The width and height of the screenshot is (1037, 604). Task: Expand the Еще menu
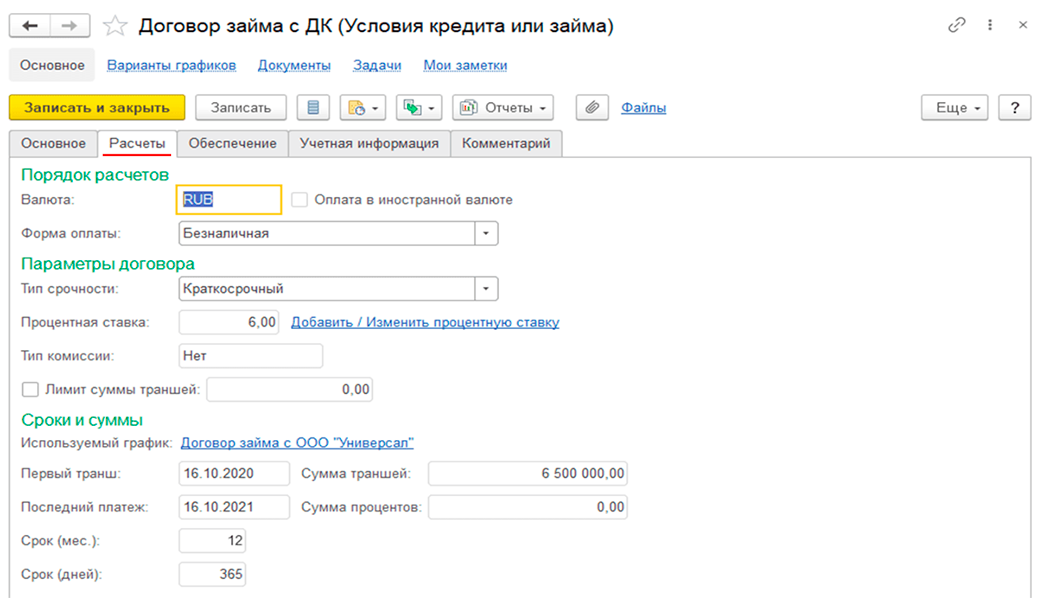tap(954, 108)
